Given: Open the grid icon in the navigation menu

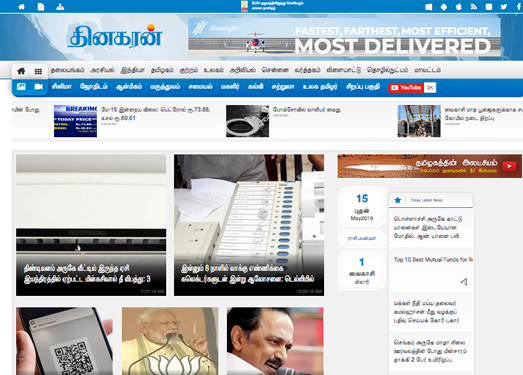Looking at the screenshot, I should click(x=38, y=71).
